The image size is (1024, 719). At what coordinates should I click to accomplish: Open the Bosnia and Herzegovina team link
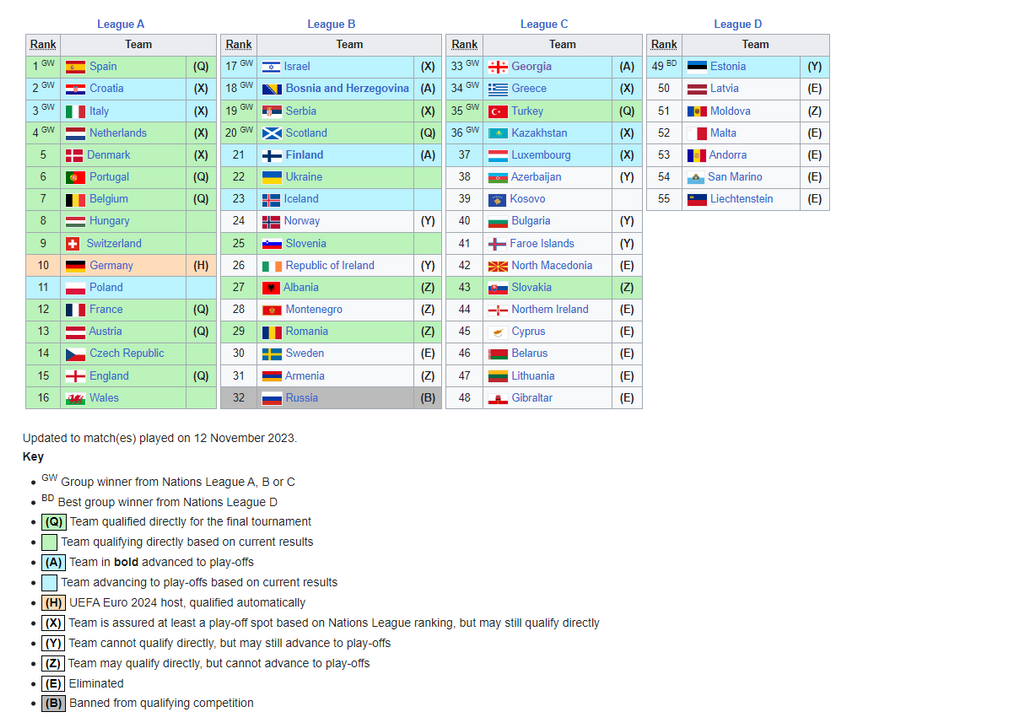(347, 89)
